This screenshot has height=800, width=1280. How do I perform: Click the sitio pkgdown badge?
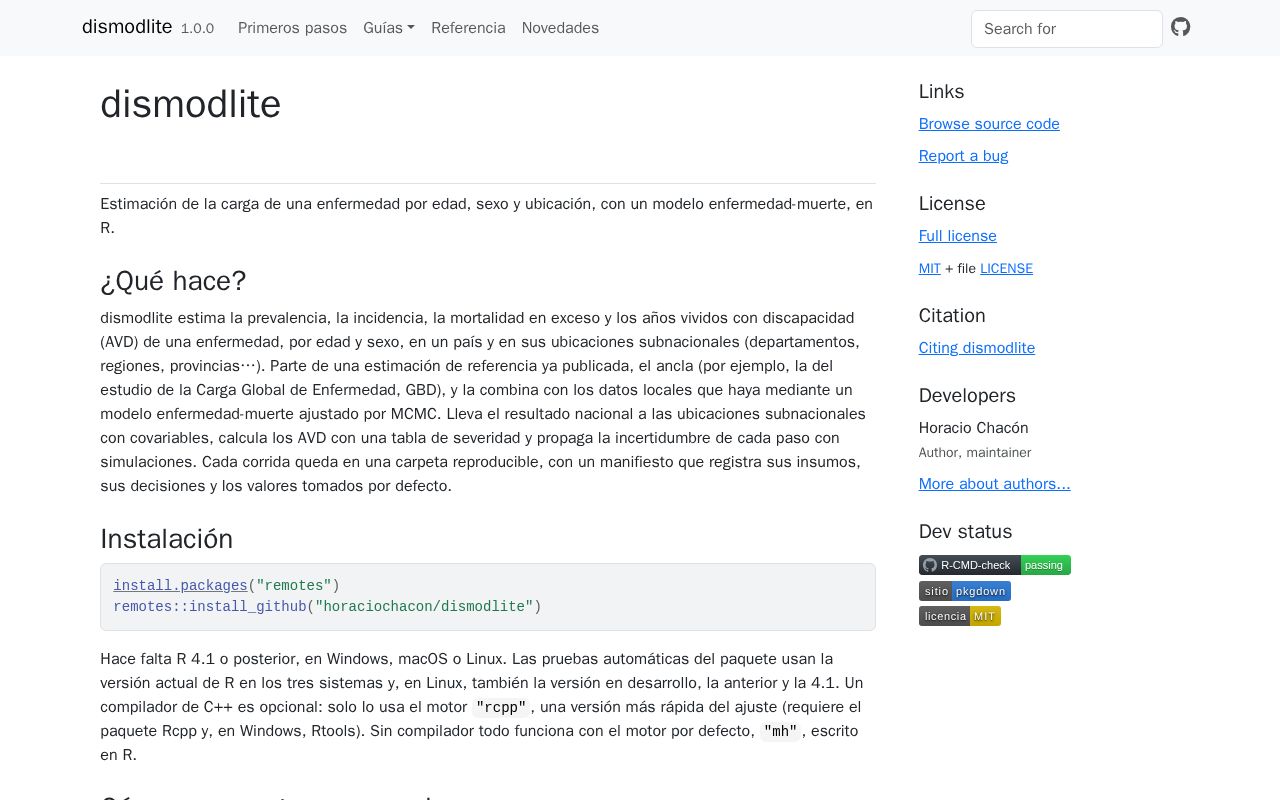tap(964, 591)
